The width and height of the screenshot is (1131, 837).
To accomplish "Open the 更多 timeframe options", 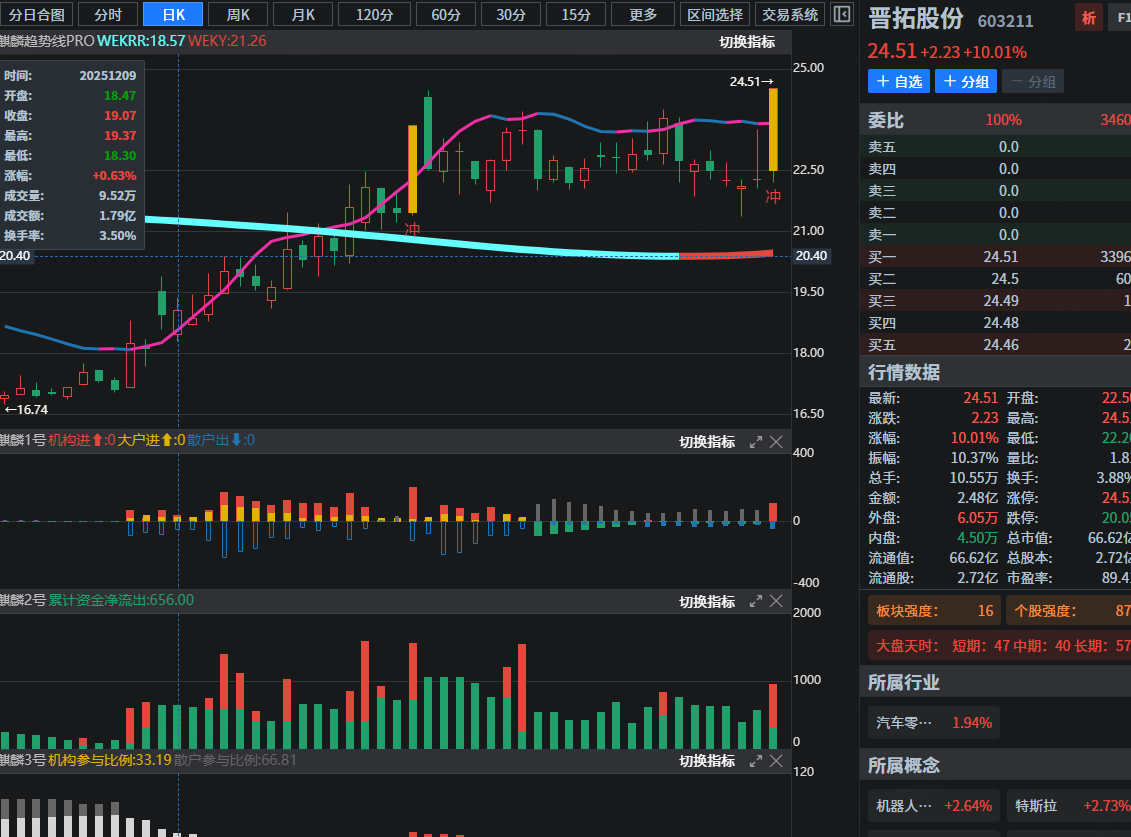I will point(643,14).
